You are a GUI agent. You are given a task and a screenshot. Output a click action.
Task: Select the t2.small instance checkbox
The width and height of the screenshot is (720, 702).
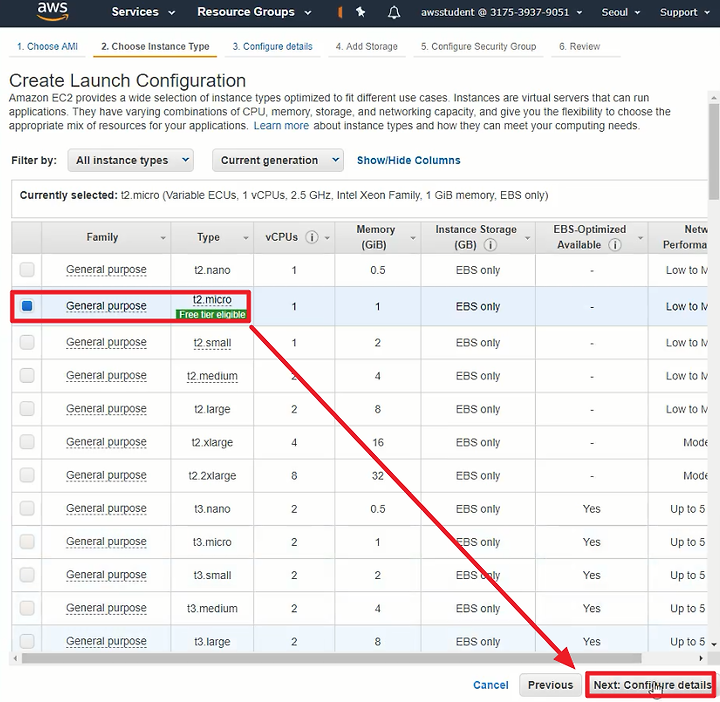[27, 342]
